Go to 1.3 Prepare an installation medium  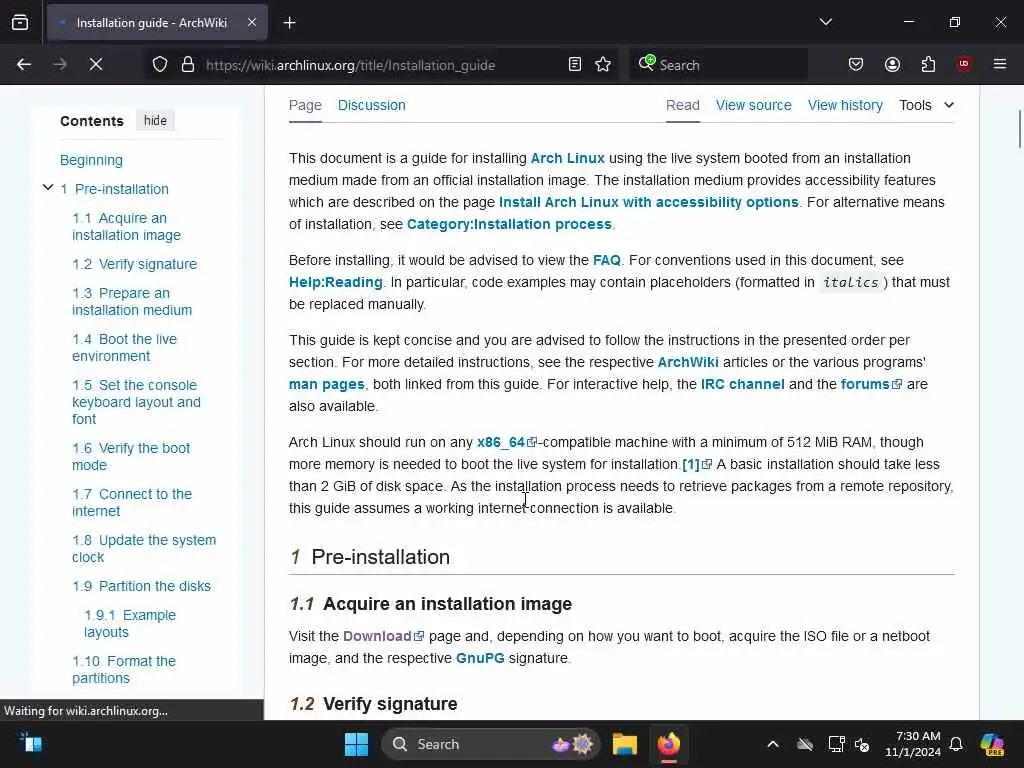(x=132, y=302)
